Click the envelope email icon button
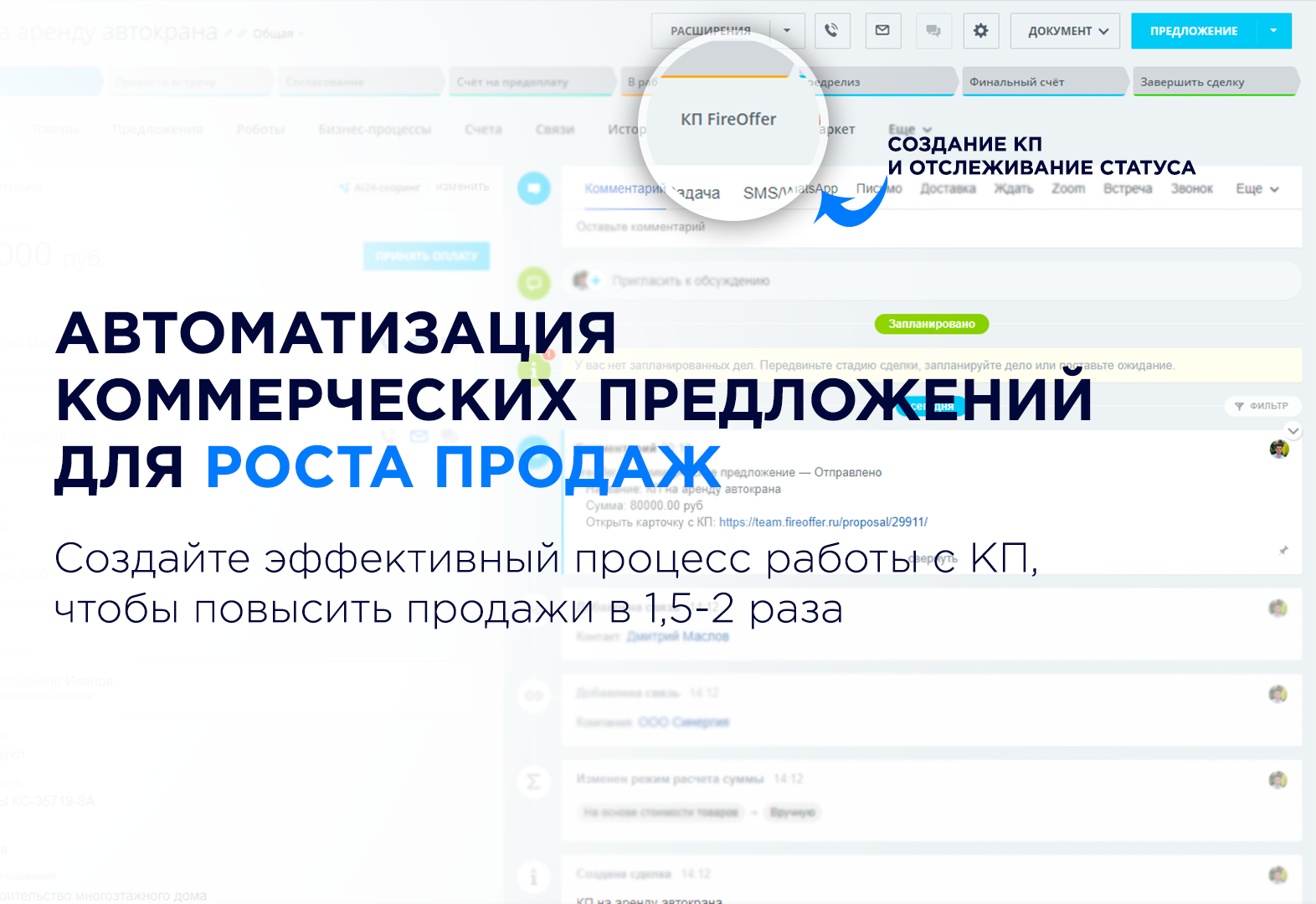This screenshot has height=904, width=1316. (x=882, y=31)
